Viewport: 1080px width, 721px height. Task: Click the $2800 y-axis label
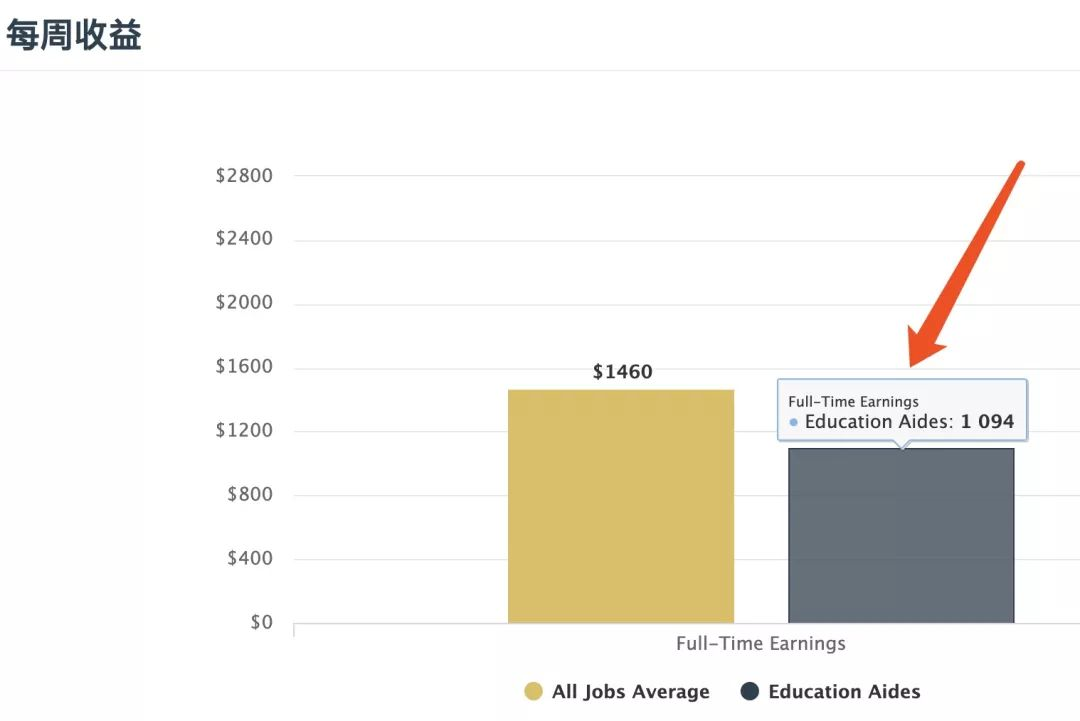(x=244, y=176)
